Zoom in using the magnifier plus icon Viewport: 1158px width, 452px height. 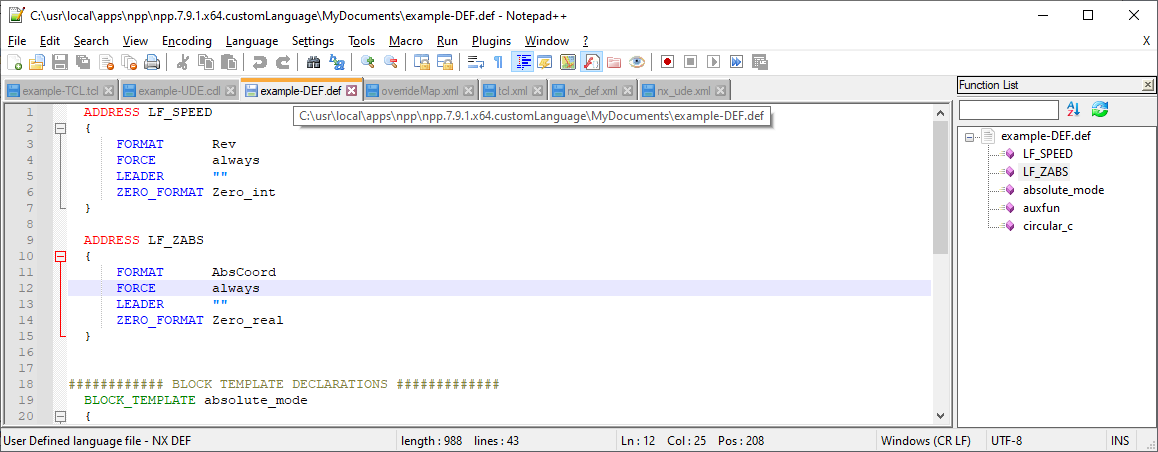click(x=367, y=62)
